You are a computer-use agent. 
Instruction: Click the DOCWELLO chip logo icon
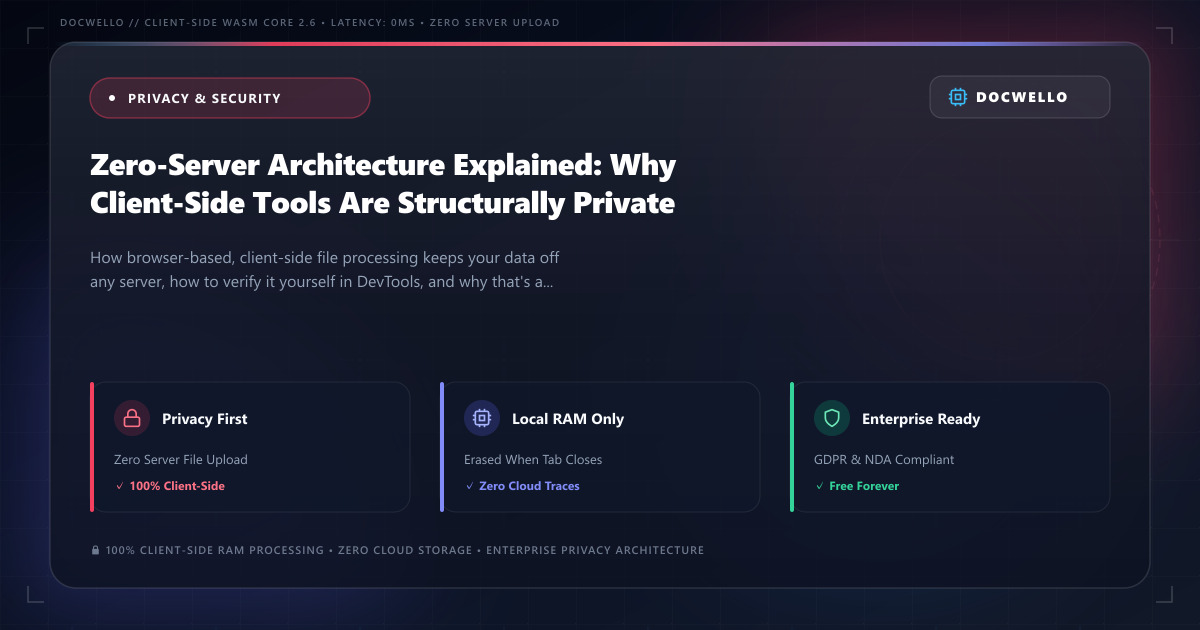(958, 97)
